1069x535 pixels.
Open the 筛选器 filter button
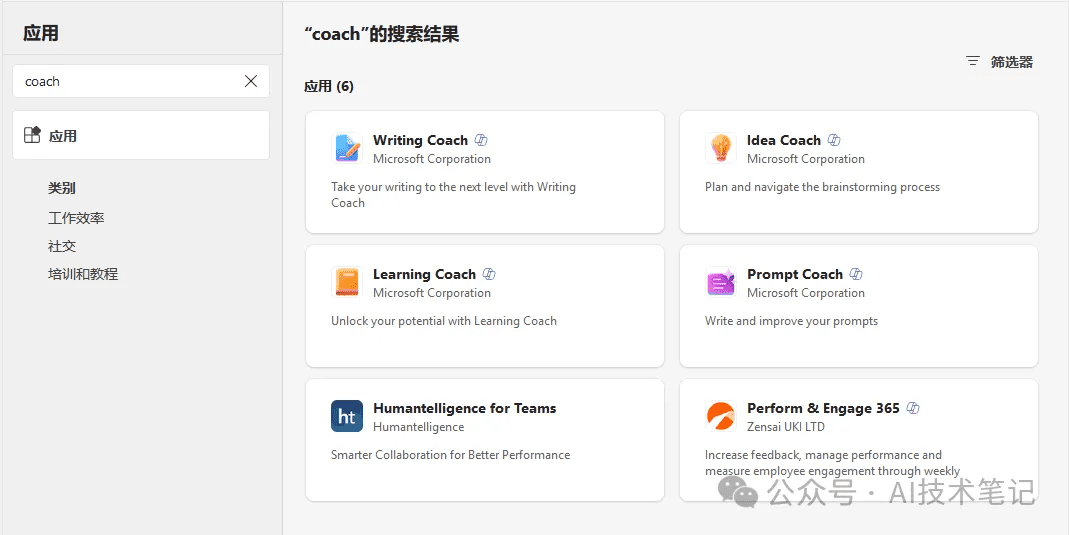pyautogui.click(x=999, y=62)
